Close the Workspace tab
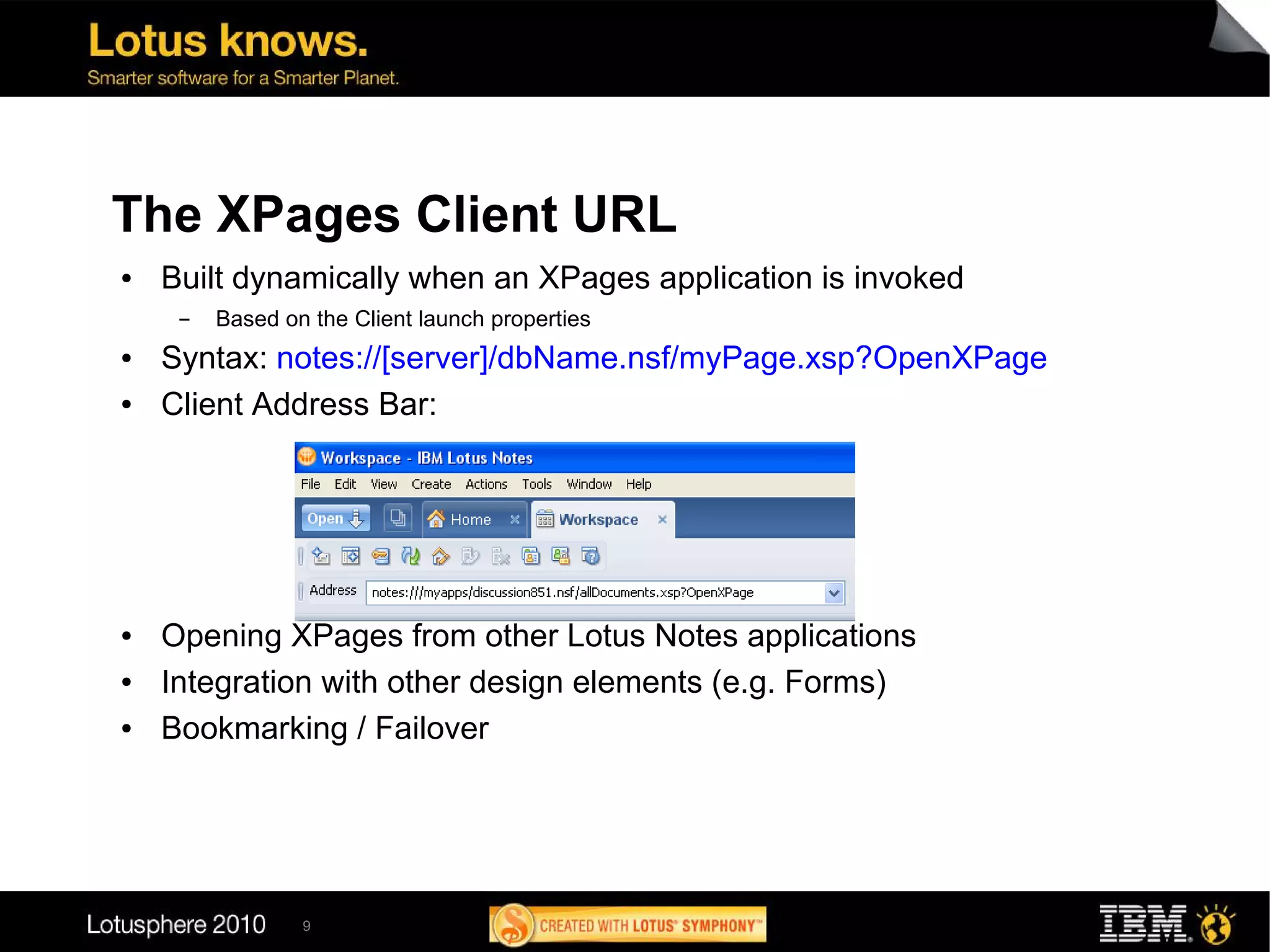Viewport: 1270px width, 952px height. pos(662,520)
